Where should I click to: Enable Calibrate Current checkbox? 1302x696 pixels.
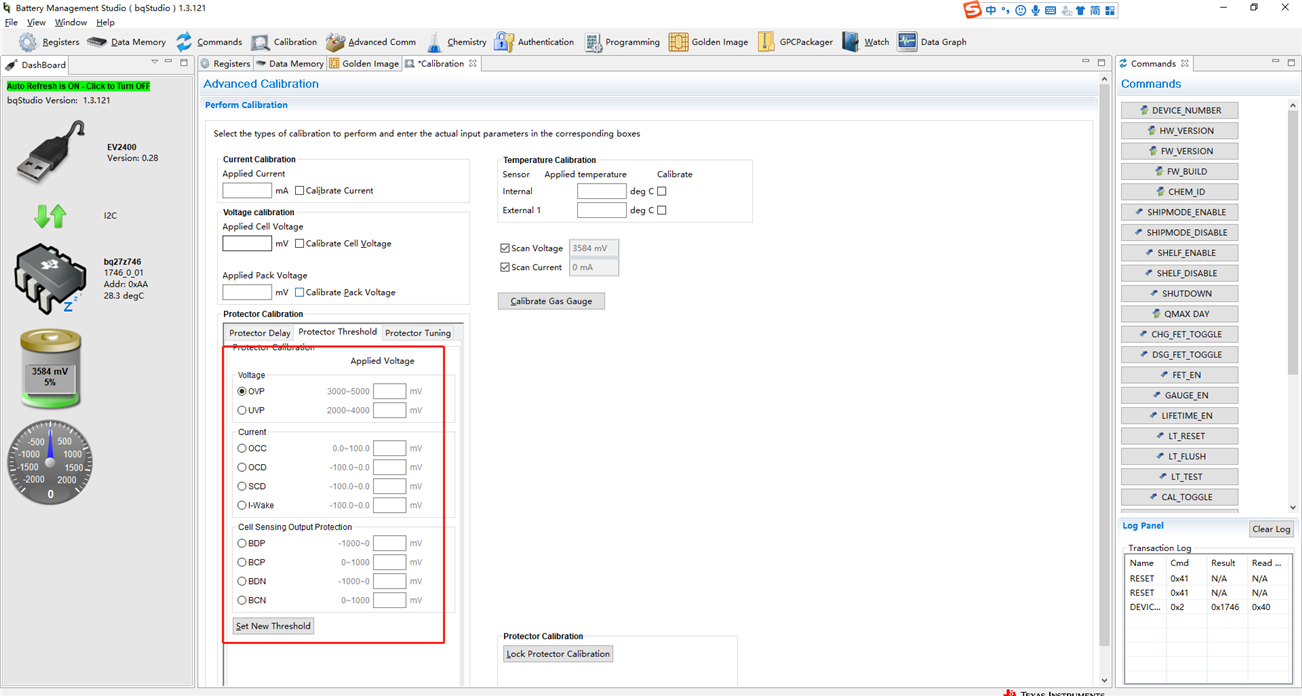(x=300, y=191)
